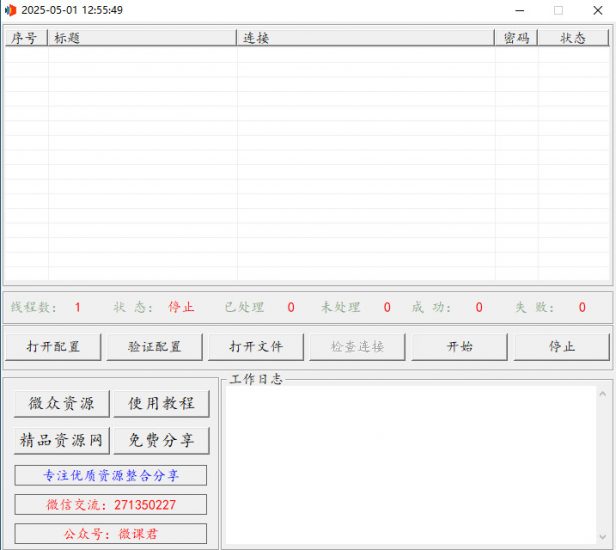Click the 免费分享 button

point(161,440)
